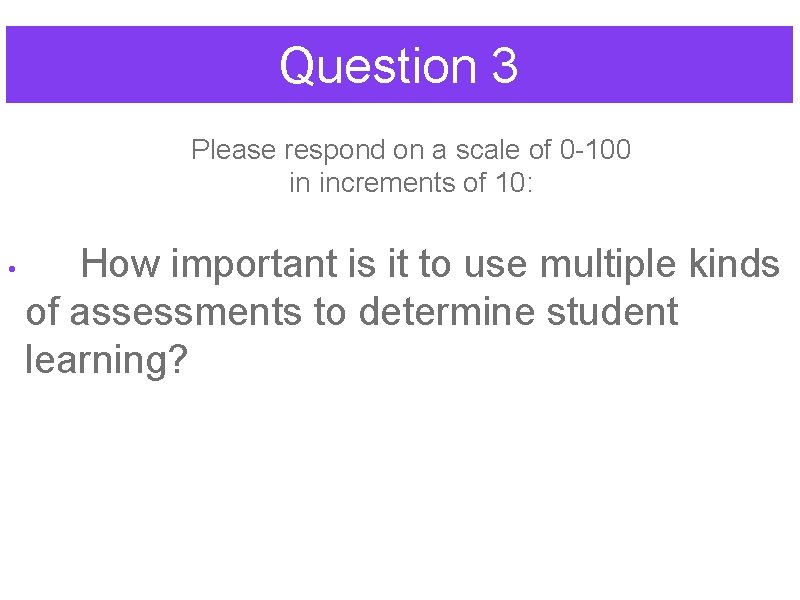Click the word "assessments" in the body text
Viewport: 800px width, 600px height.
(x=185, y=312)
